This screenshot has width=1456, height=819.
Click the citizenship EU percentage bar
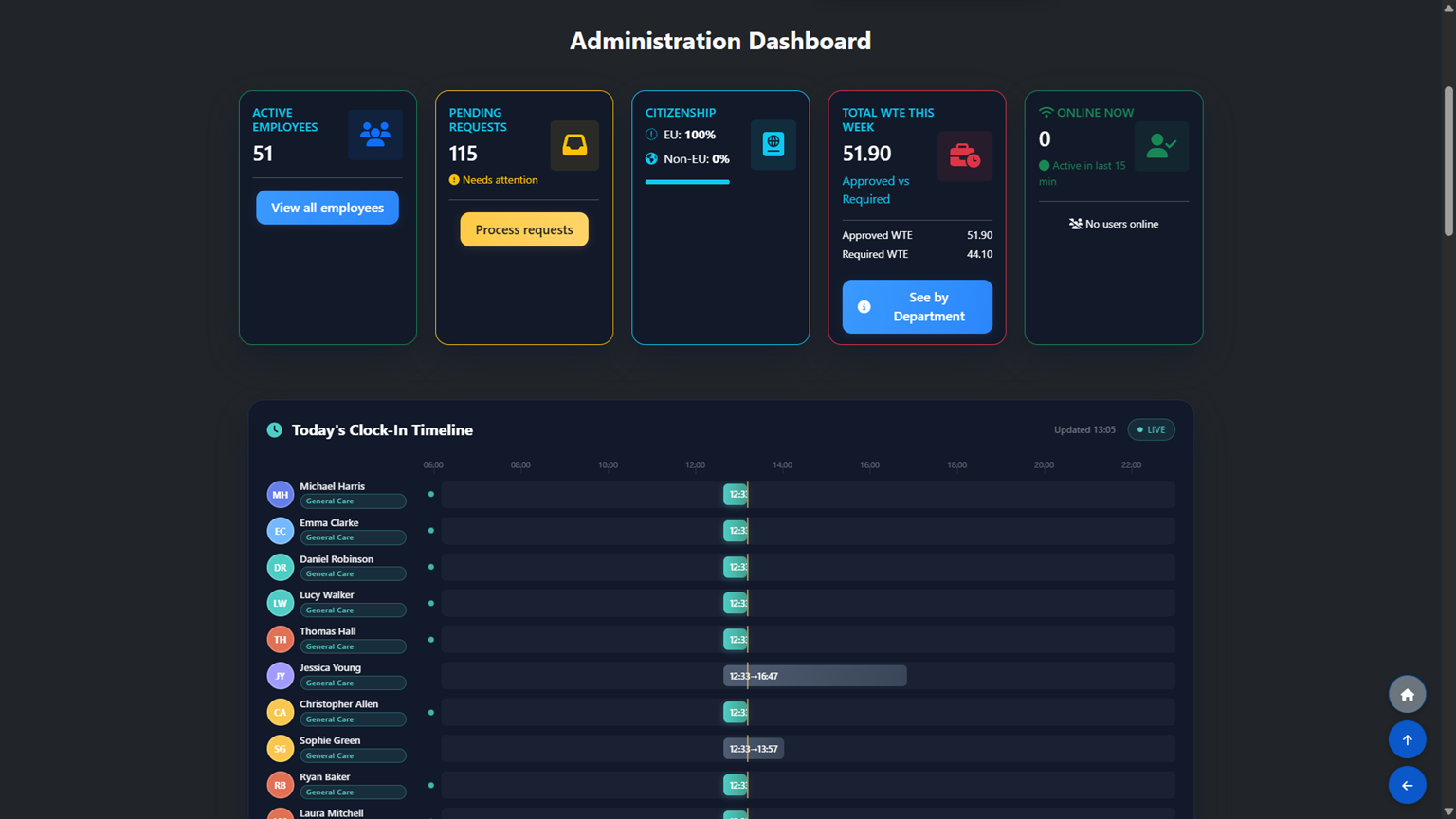[687, 182]
